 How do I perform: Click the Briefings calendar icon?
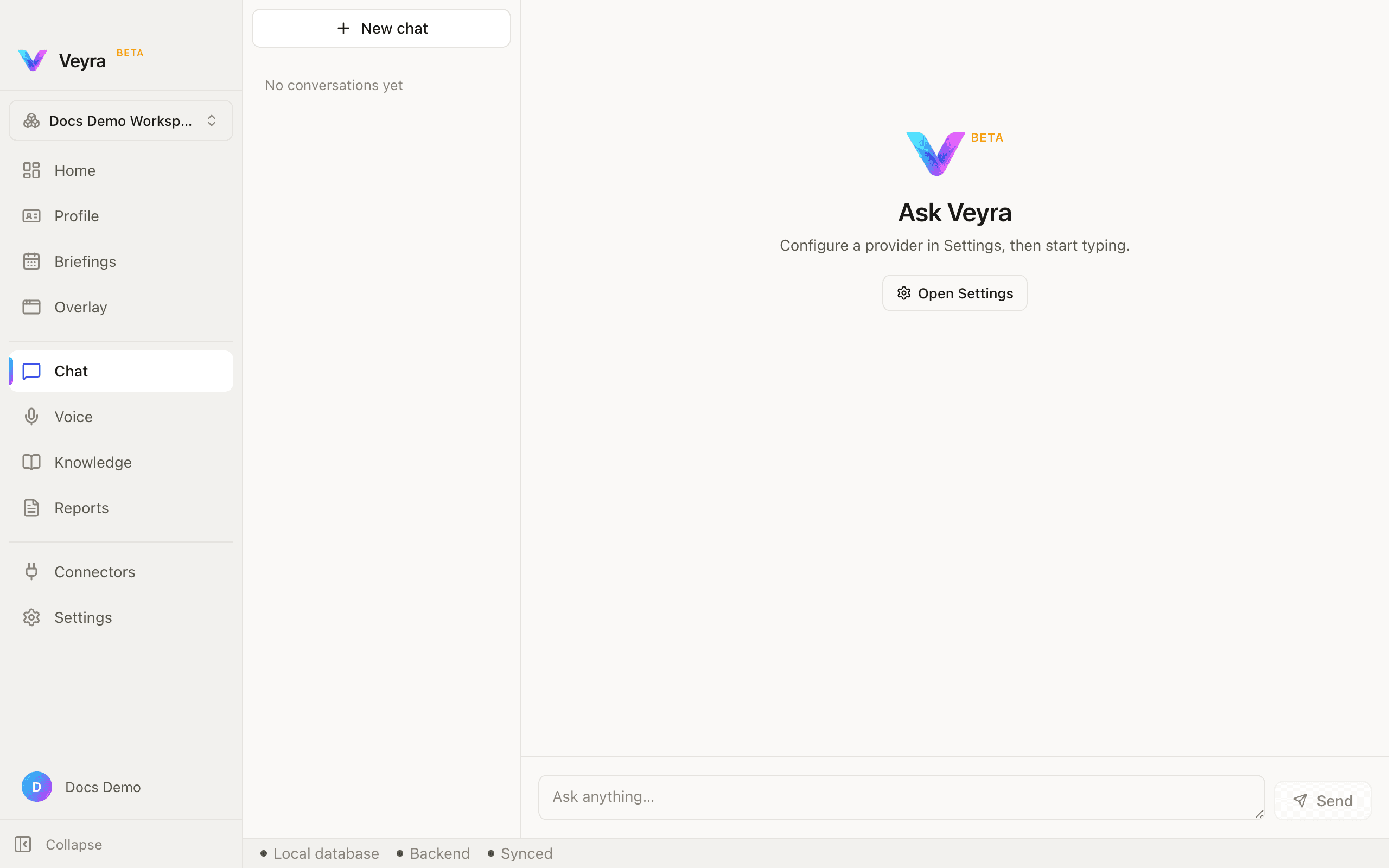[x=31, y=261]
